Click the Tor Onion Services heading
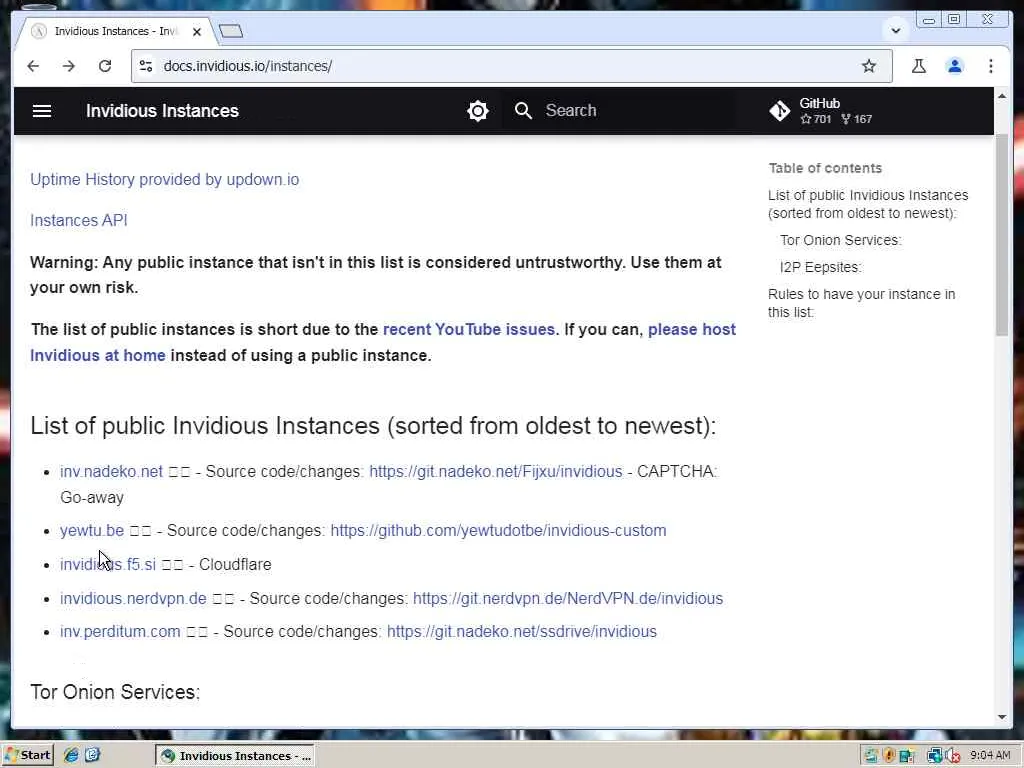 point(115,692)
